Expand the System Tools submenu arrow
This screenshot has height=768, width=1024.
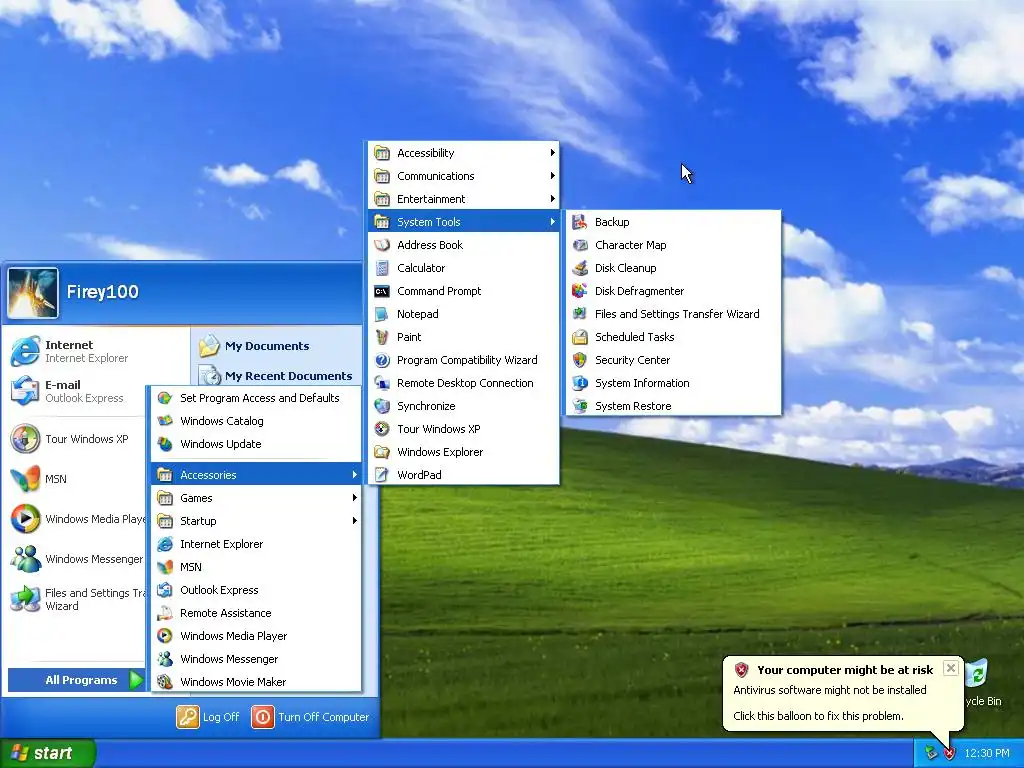(552, 222)
